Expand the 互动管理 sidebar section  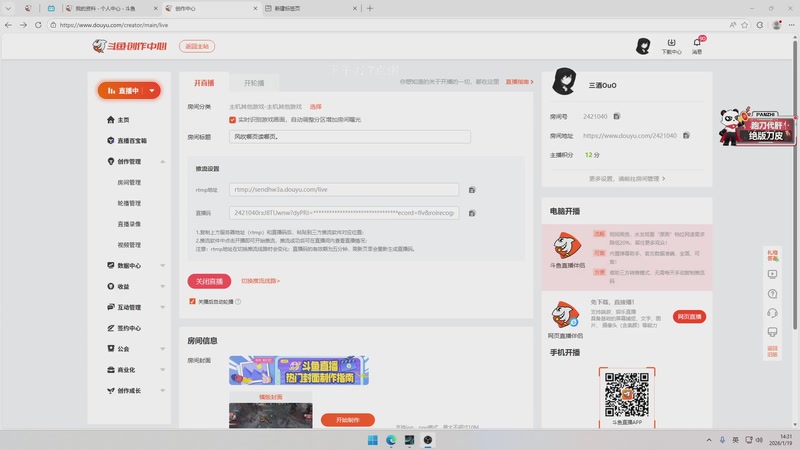163,307
